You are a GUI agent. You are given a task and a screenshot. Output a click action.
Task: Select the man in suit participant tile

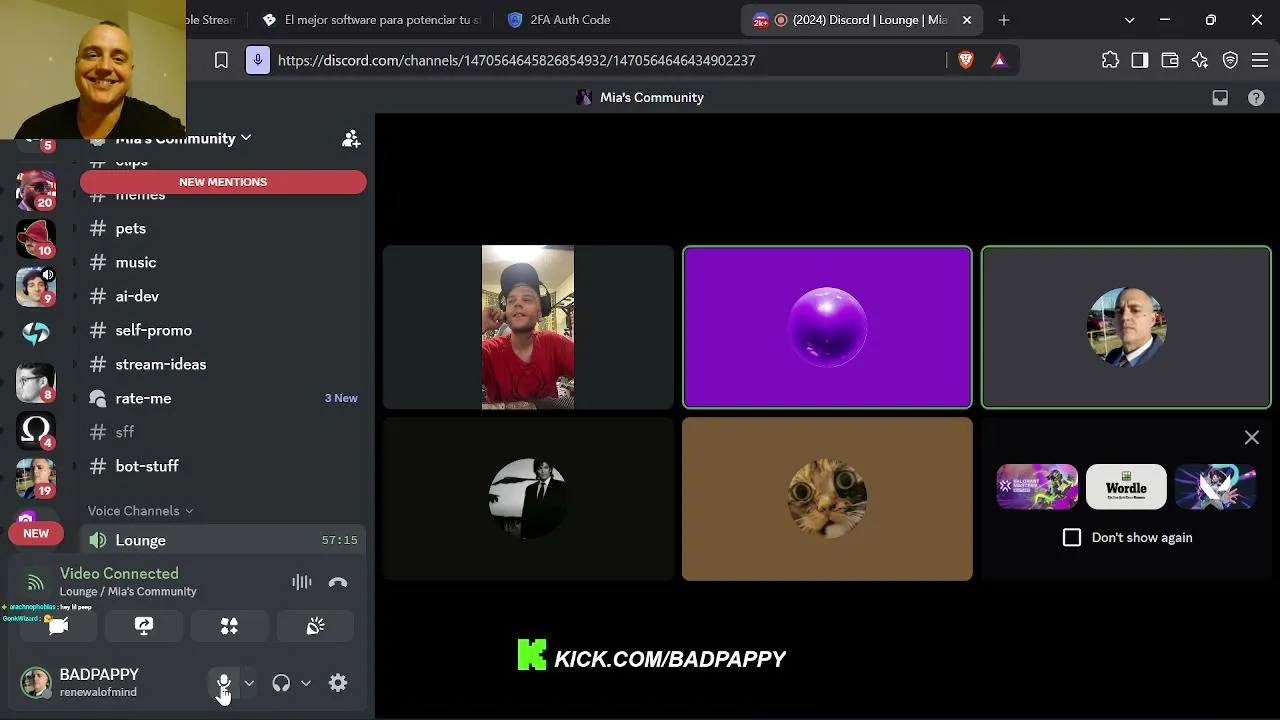pos(1126,327)
